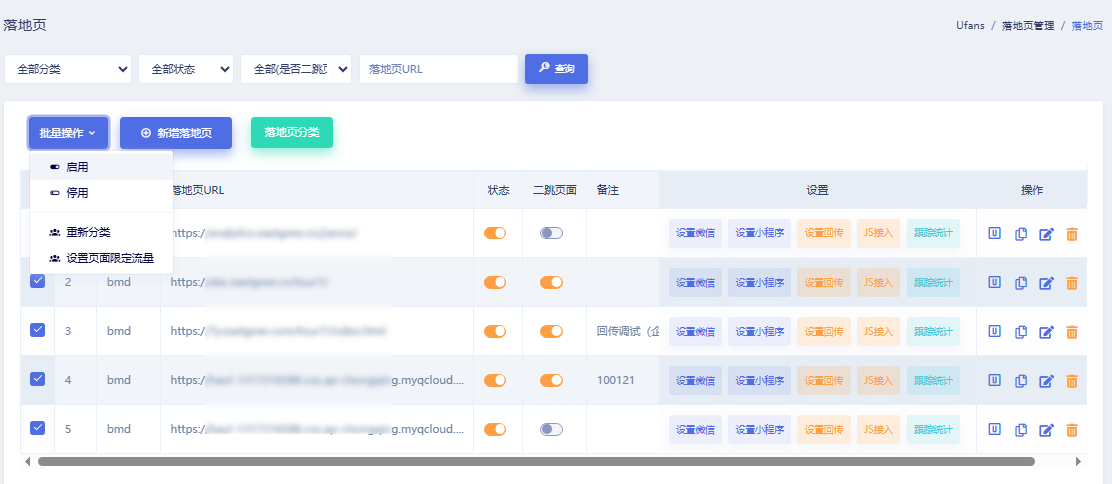Click the edit icon in the first row
Screen dimensions: 1112x484
pyautogui.click(x=1047, y=234)
